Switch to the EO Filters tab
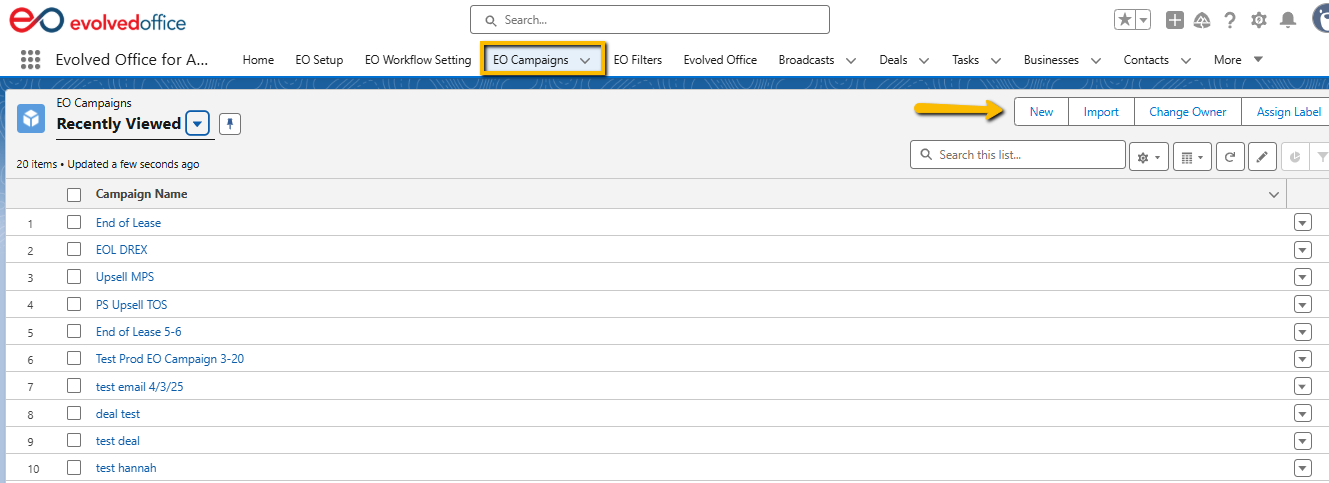The height and width of the screenshot is (483, 1329). pyautogui.click(x=638, y=60)
